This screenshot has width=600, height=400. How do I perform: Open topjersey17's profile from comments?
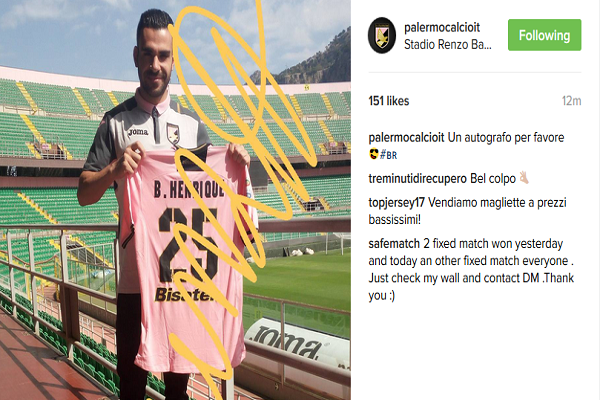coord(396,202)
